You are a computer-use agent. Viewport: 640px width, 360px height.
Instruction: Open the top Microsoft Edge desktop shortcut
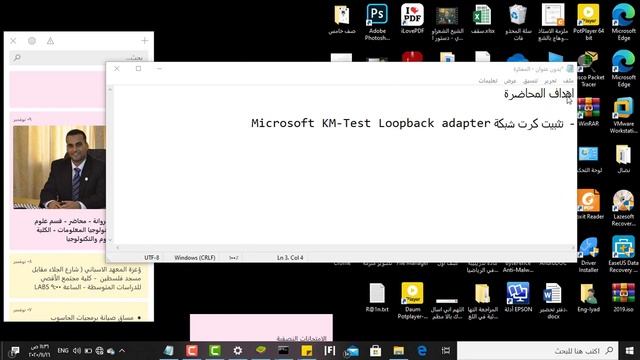(623, 22)
